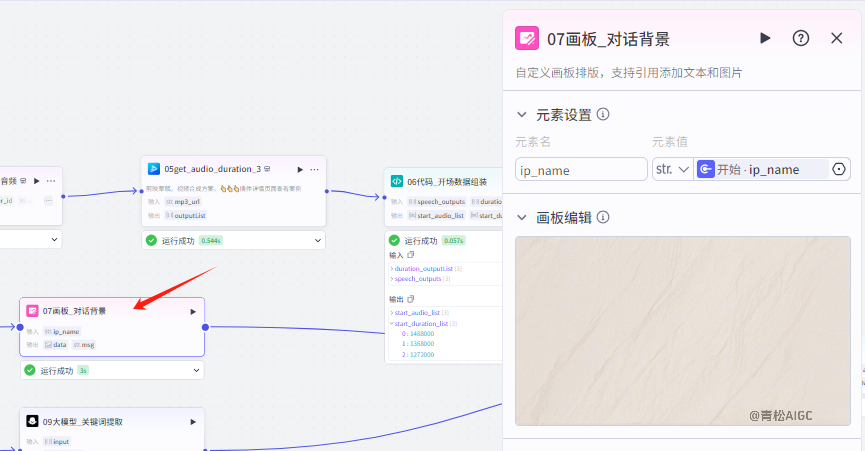865x451 pixels.
Task: Click comment icon beside 05get_audio_duration_3 title
Action: pos(267,169)
